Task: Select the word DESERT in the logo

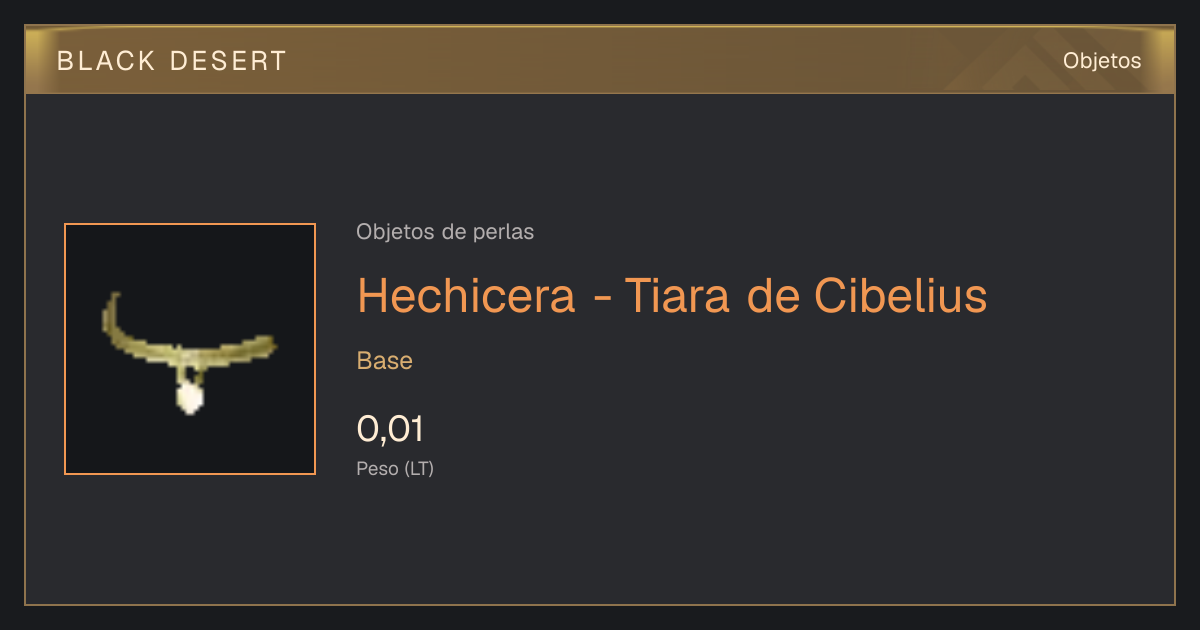Action: click(x=229, y=61)
